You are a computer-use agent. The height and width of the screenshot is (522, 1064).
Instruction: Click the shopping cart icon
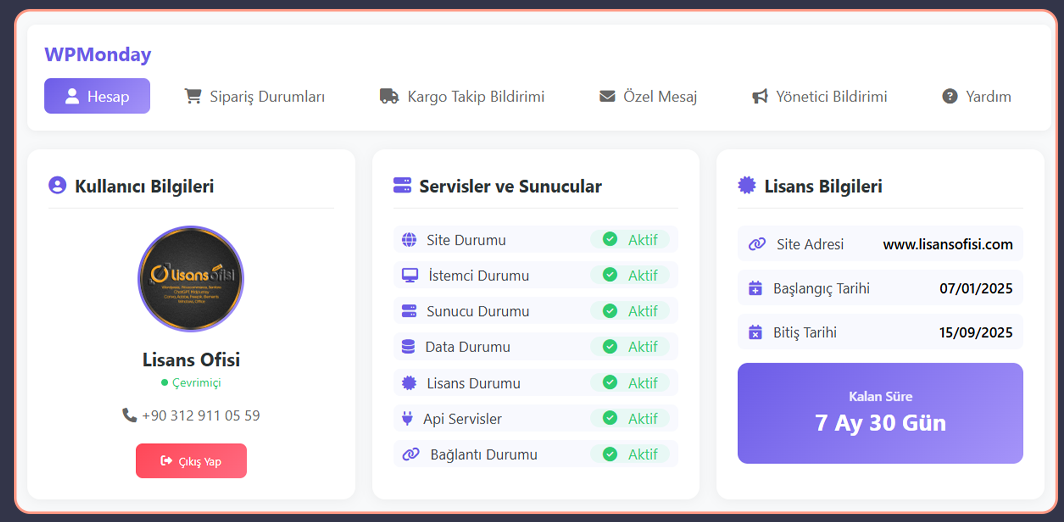pos(193,96)
